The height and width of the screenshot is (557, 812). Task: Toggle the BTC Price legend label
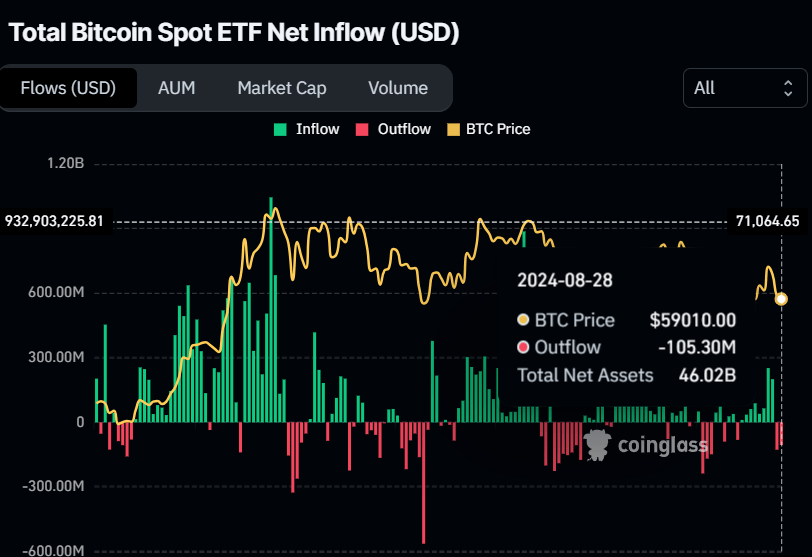[498, 129]
